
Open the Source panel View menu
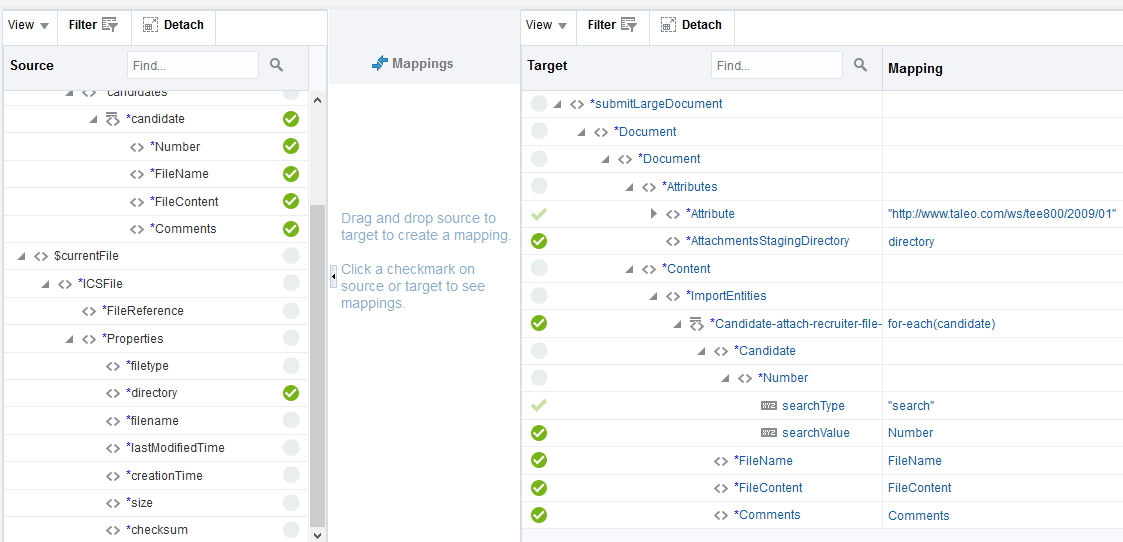click(28, 25)
